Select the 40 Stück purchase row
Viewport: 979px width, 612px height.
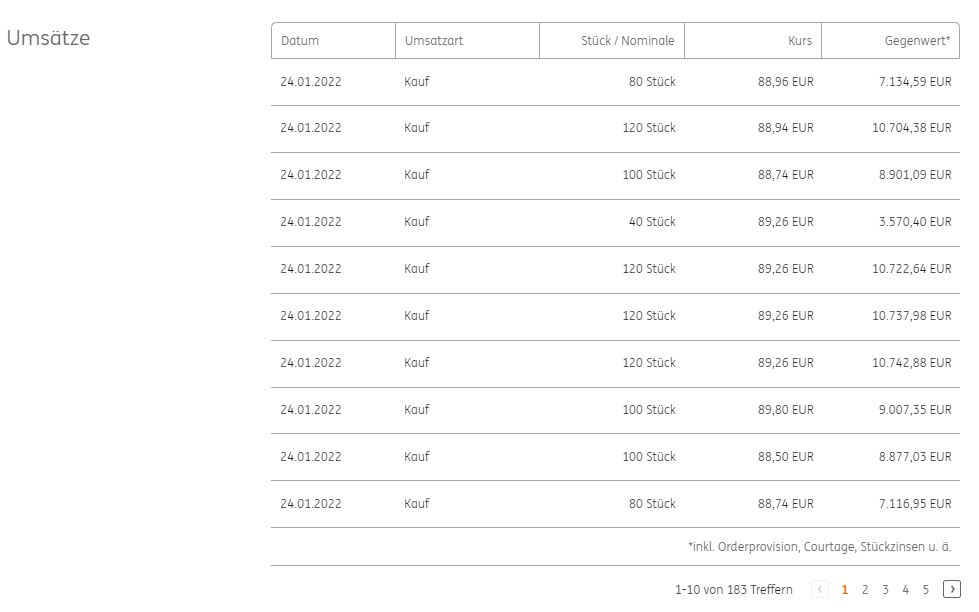614,222
